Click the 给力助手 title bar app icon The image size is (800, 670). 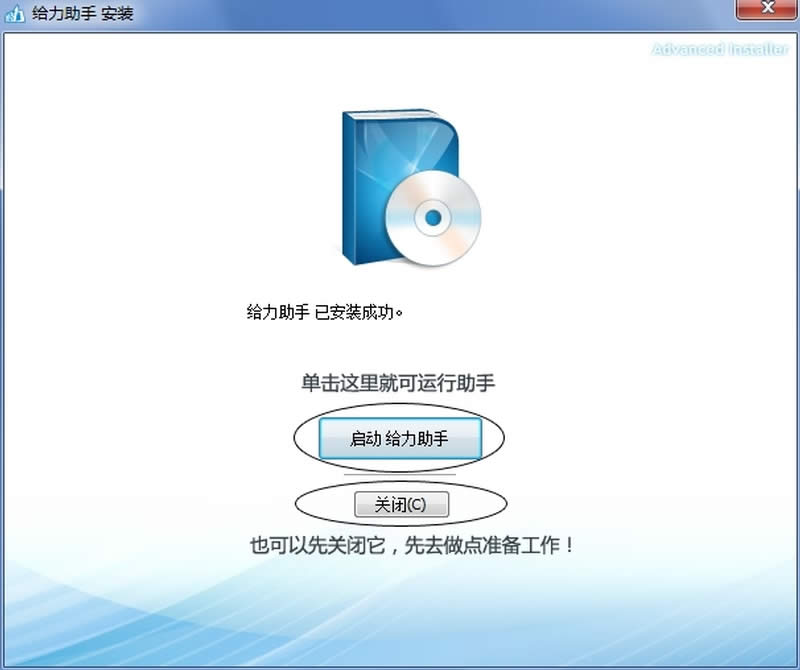(14, 14)
